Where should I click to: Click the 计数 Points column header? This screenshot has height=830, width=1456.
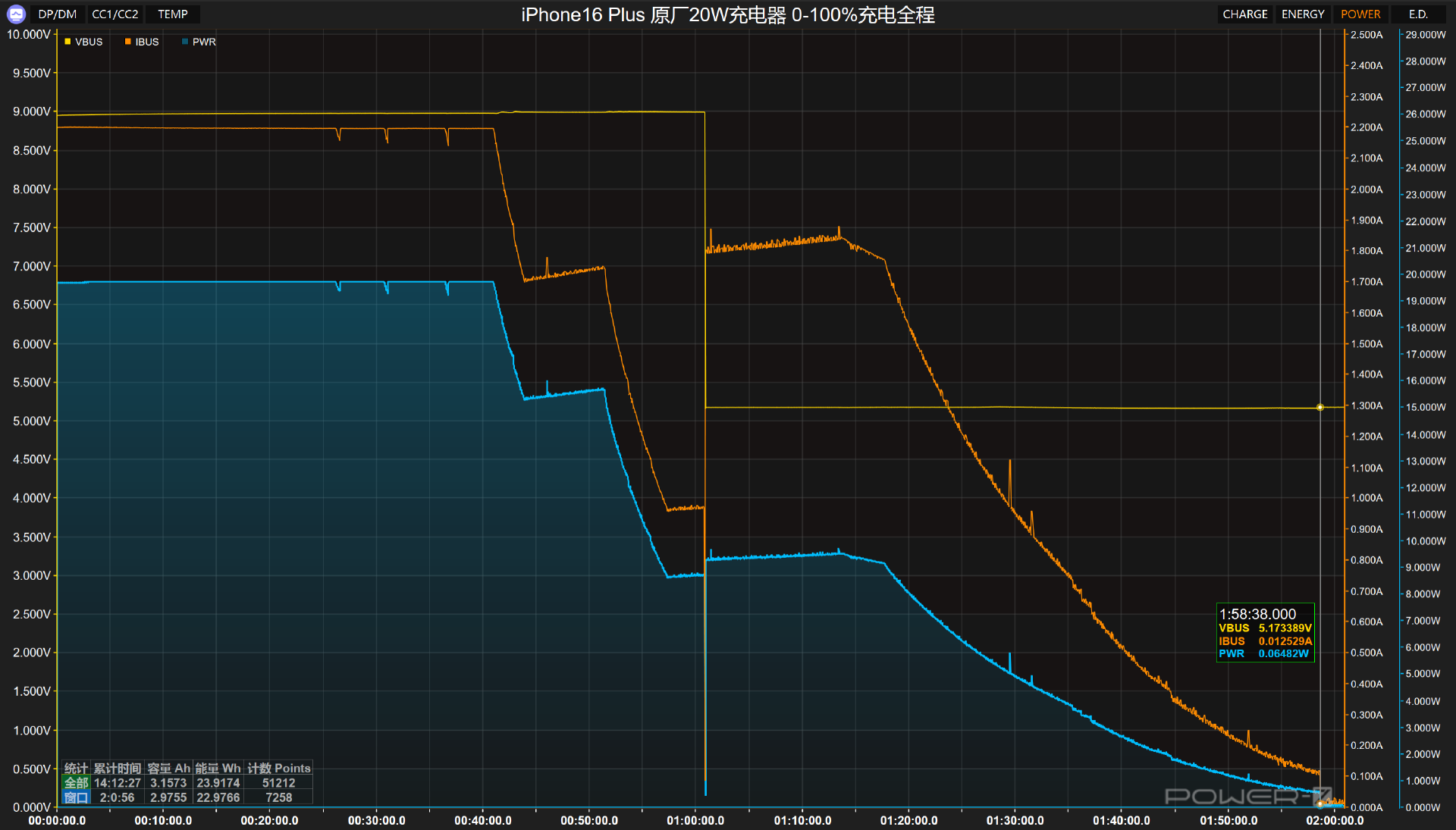pos(279,769)
